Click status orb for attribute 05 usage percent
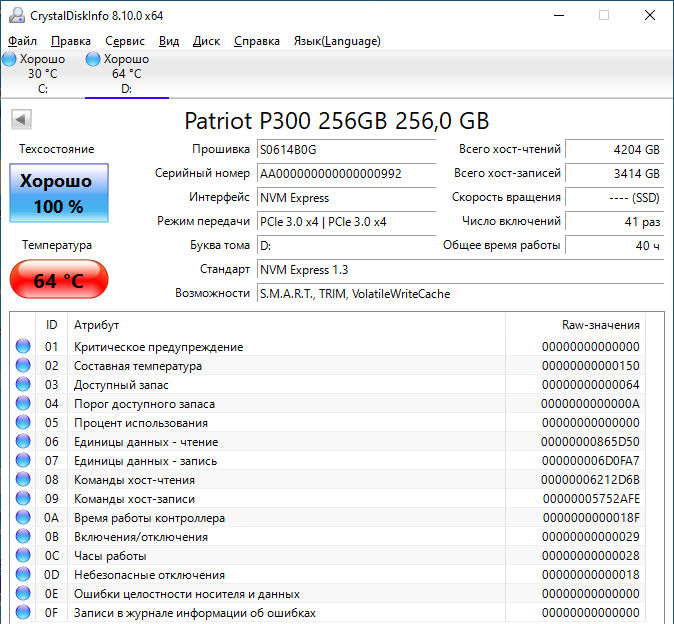The height and width of the screenshot is (624, 674). click(x=23, y=423)
